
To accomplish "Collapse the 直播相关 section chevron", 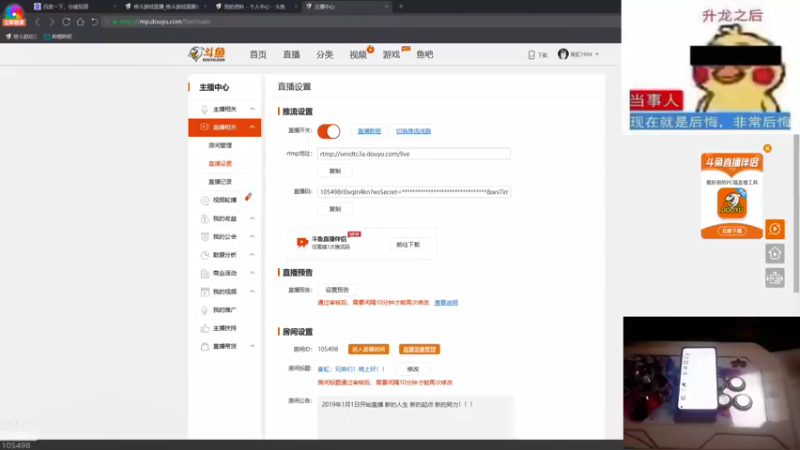I will pos(252,127).
